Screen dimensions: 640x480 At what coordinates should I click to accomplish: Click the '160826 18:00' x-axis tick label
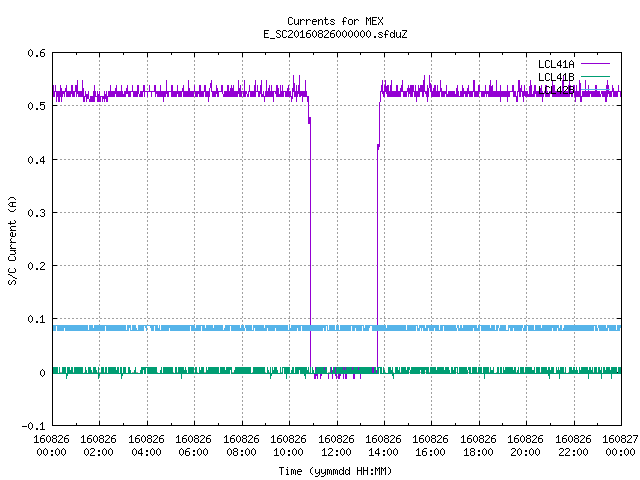click(x=478, y=446)
